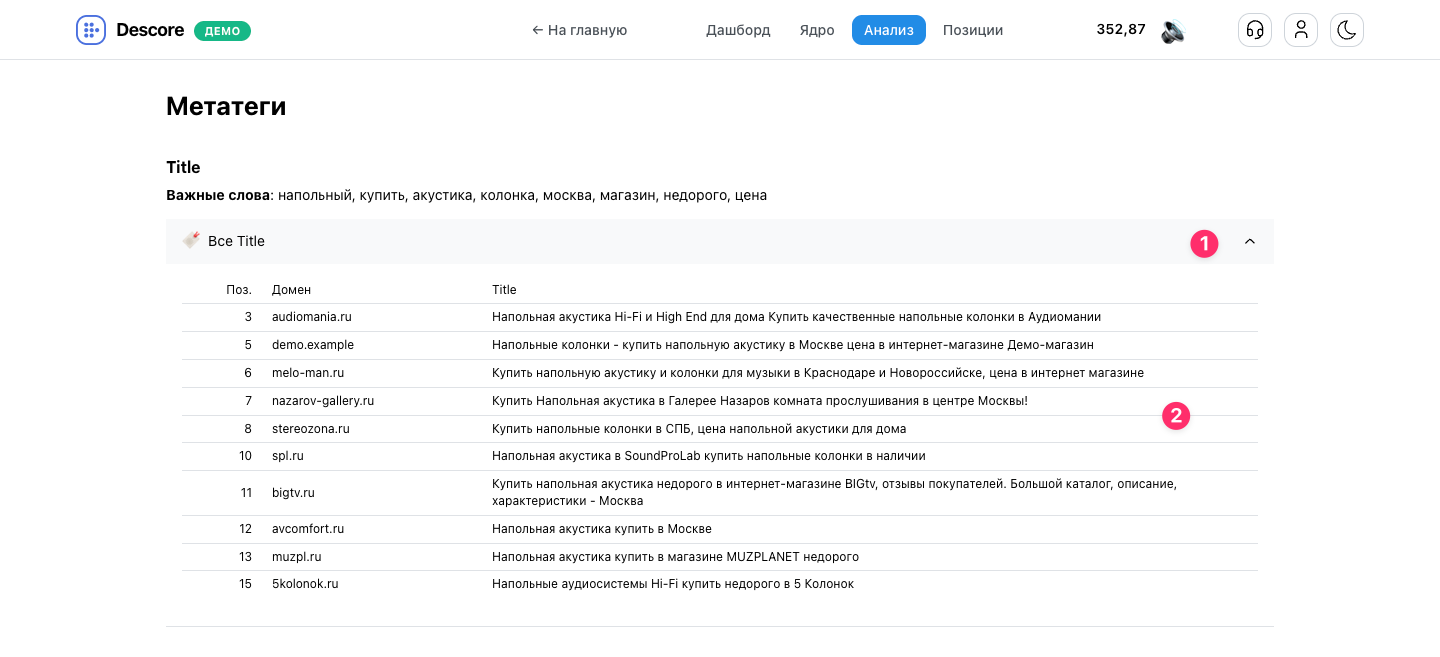Click the Descore brand name
The height and width of the screenshot is (657, 1440).
(150, 30)
